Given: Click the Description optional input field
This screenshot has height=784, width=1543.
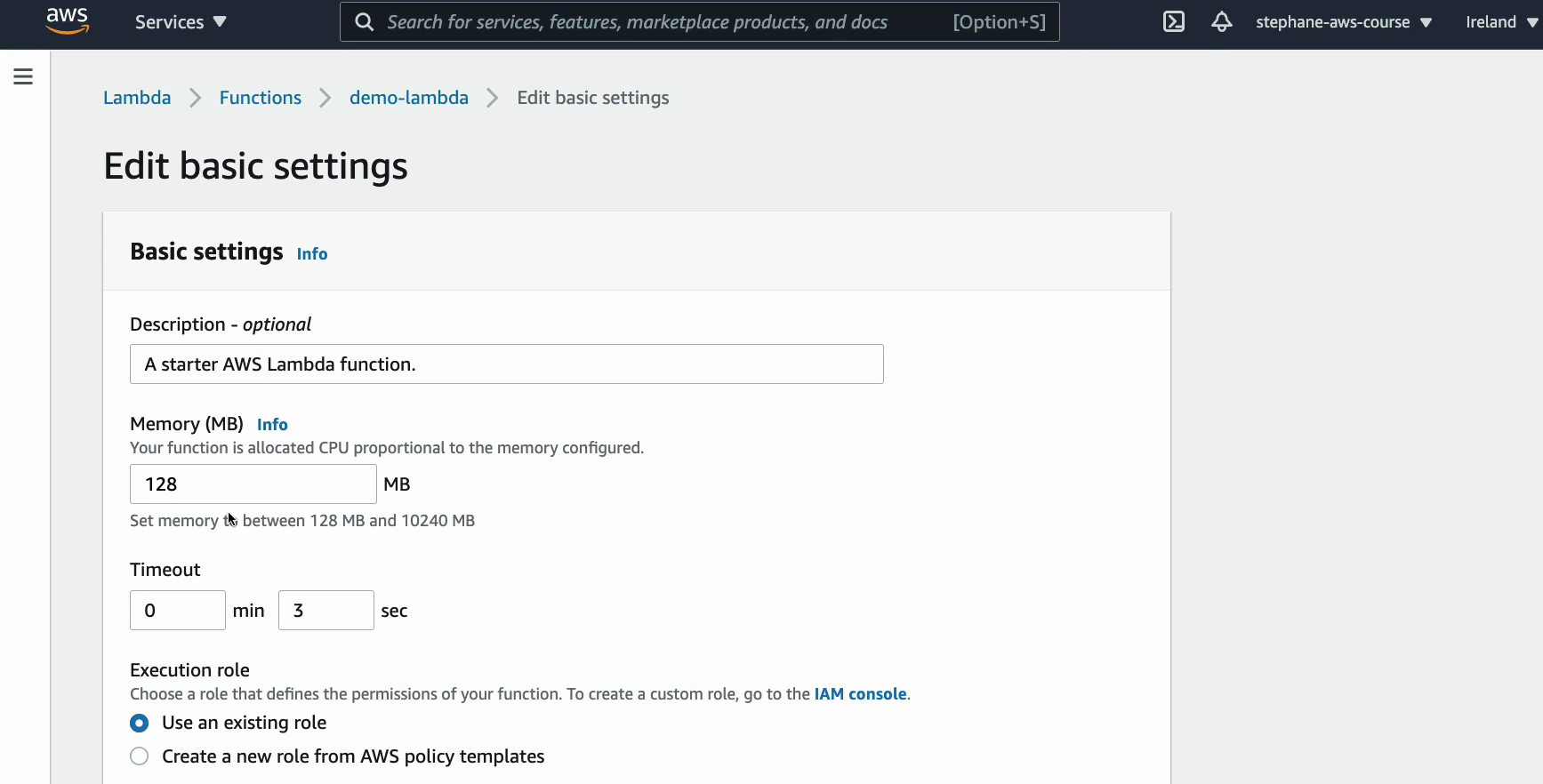Looking at the screenshot, I should (x=507, y=364).
